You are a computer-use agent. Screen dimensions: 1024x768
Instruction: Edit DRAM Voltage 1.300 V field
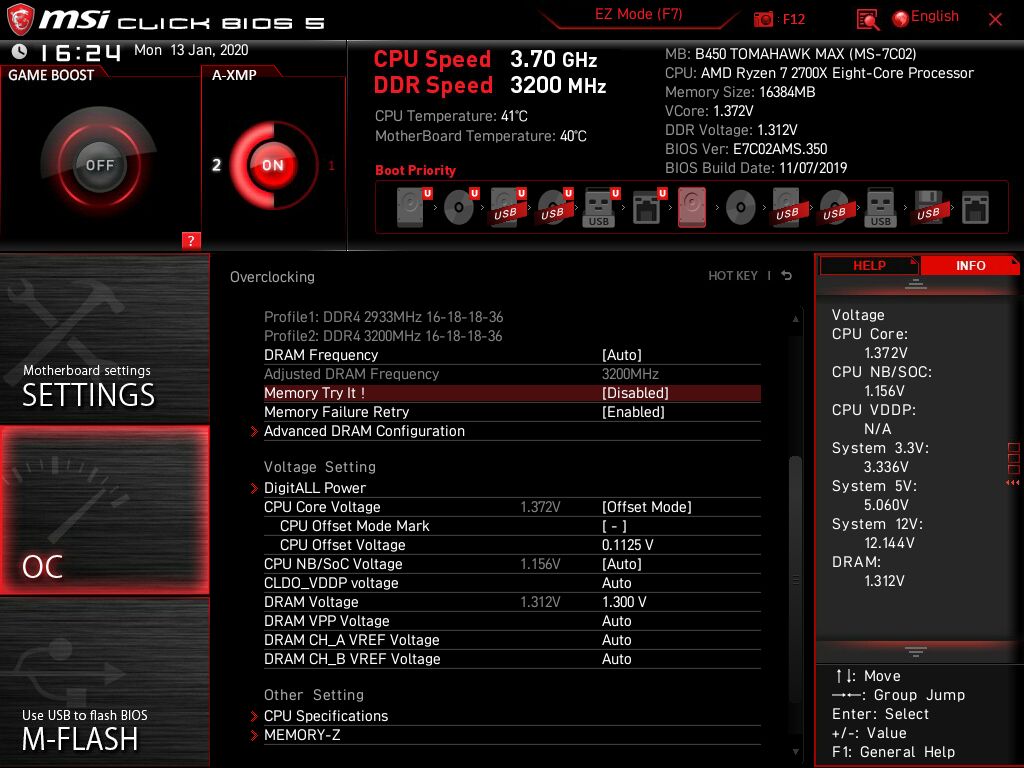624,601
